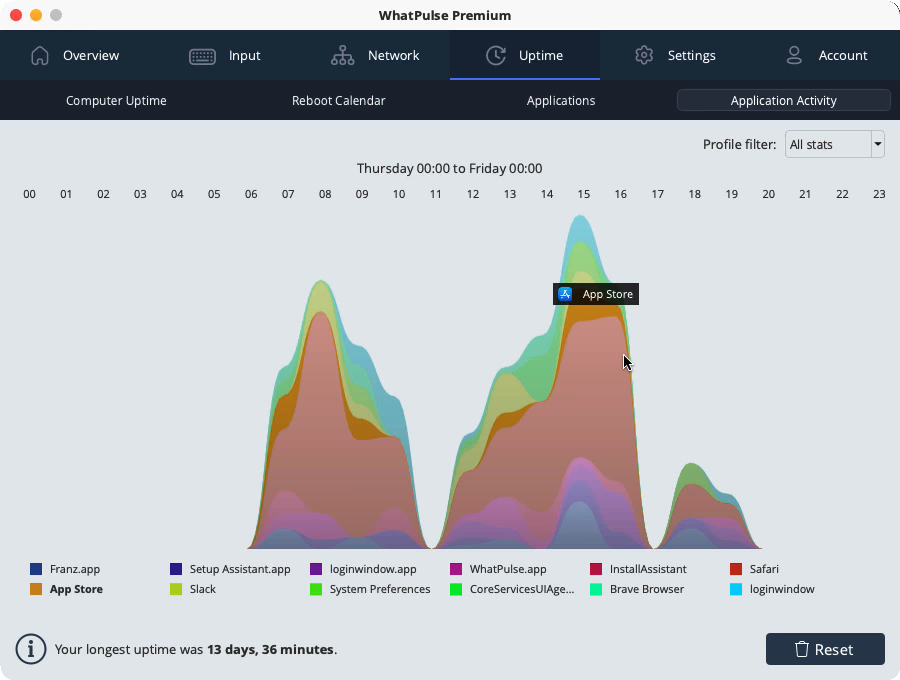This screenshot has width=900, height=680.
Task: Click the Input keyboard icon
Action: (202, 56)
